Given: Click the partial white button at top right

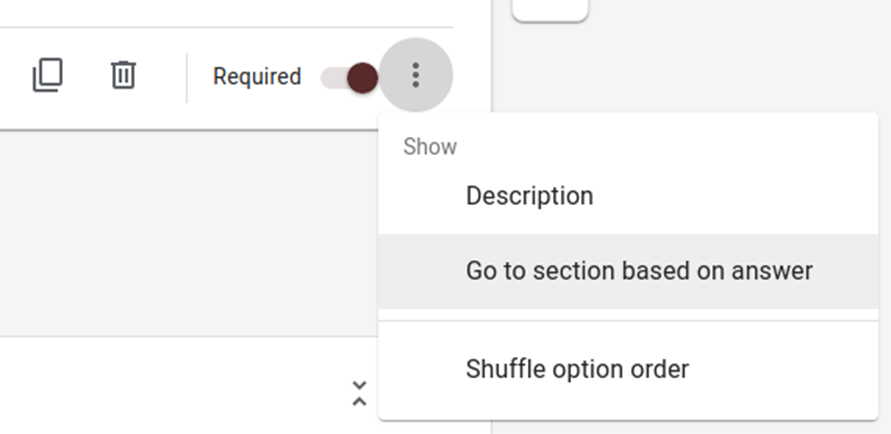Looking at the screenshot, I should (x=549, y=9).
